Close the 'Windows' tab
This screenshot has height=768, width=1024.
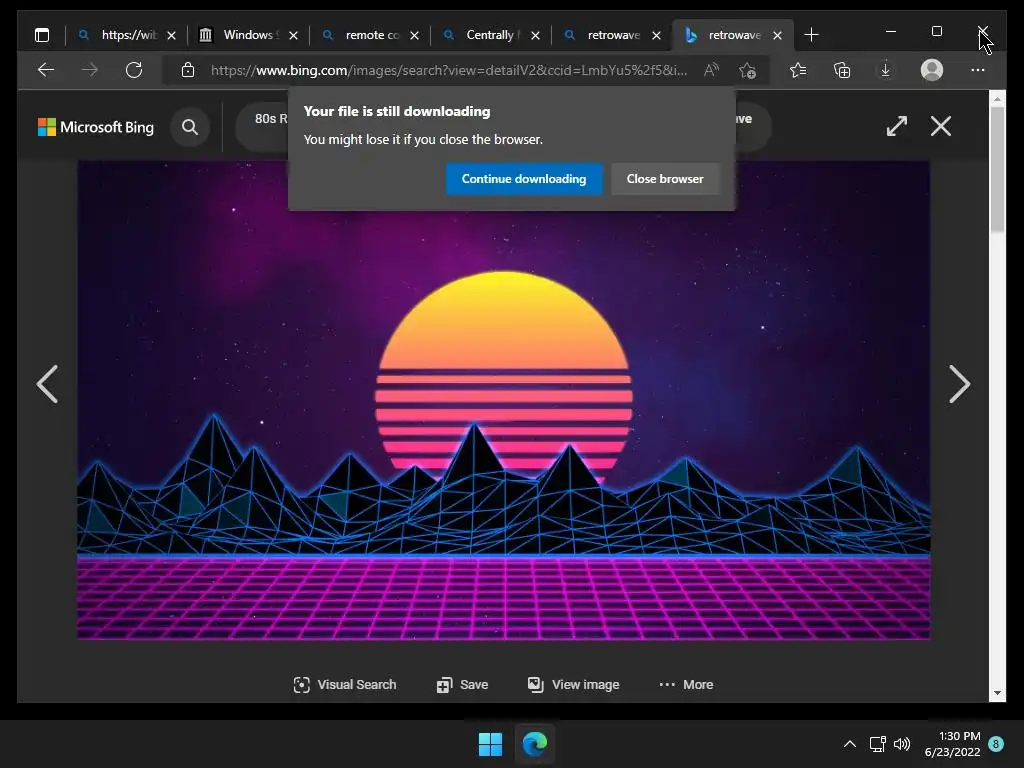click(293, 35)
